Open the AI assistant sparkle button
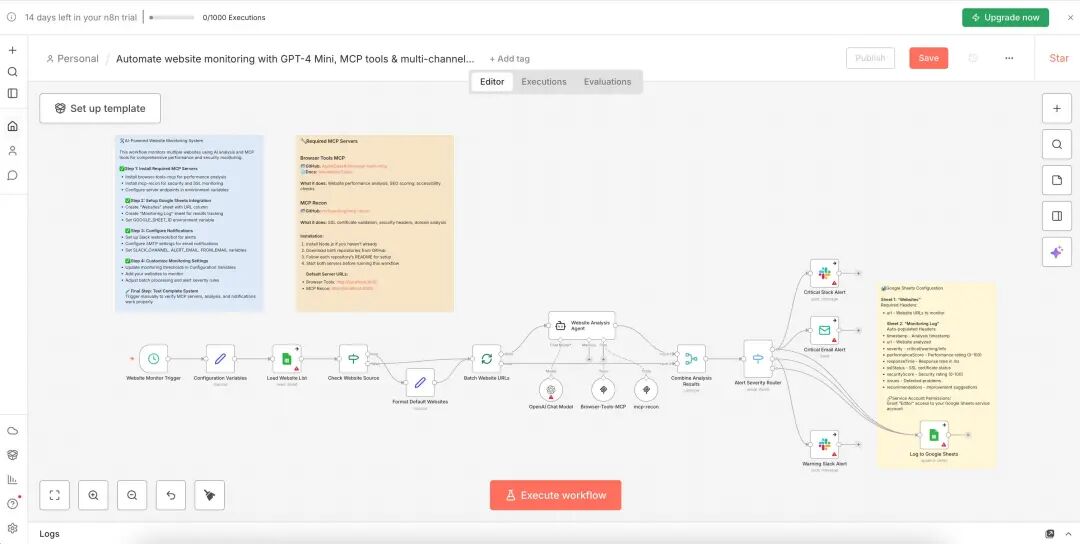This screenshot has width=1080, height=544. (1057, 252)
